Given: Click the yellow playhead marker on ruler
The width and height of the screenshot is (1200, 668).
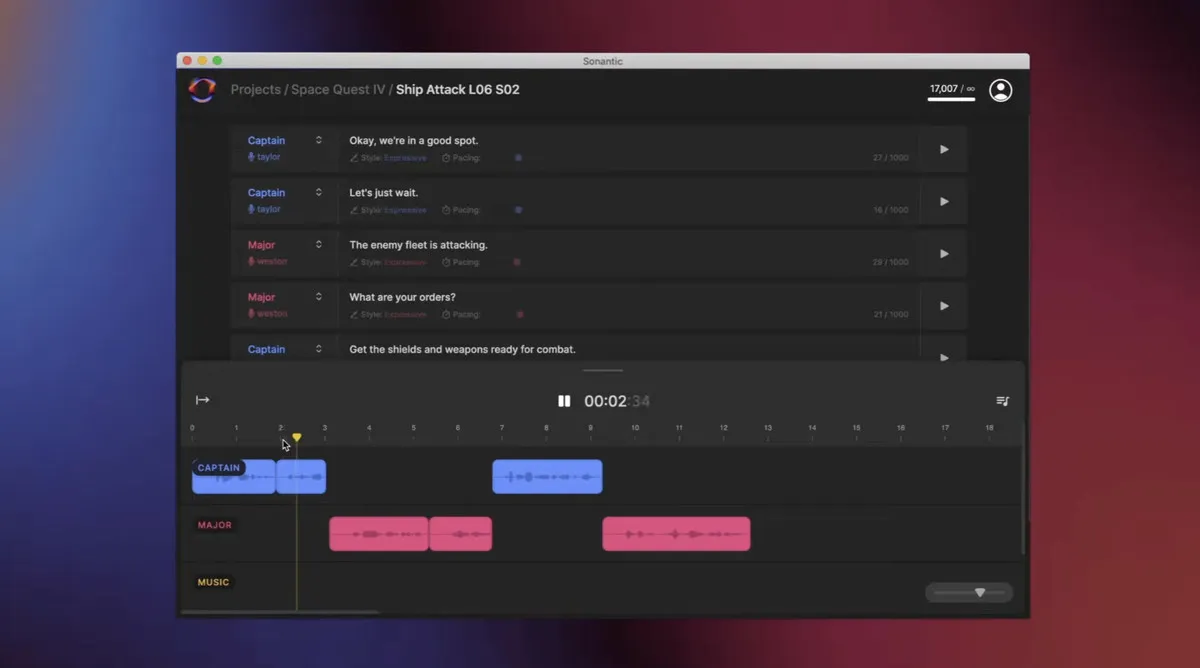Looking at the screenshot, I should coord(297,438).
